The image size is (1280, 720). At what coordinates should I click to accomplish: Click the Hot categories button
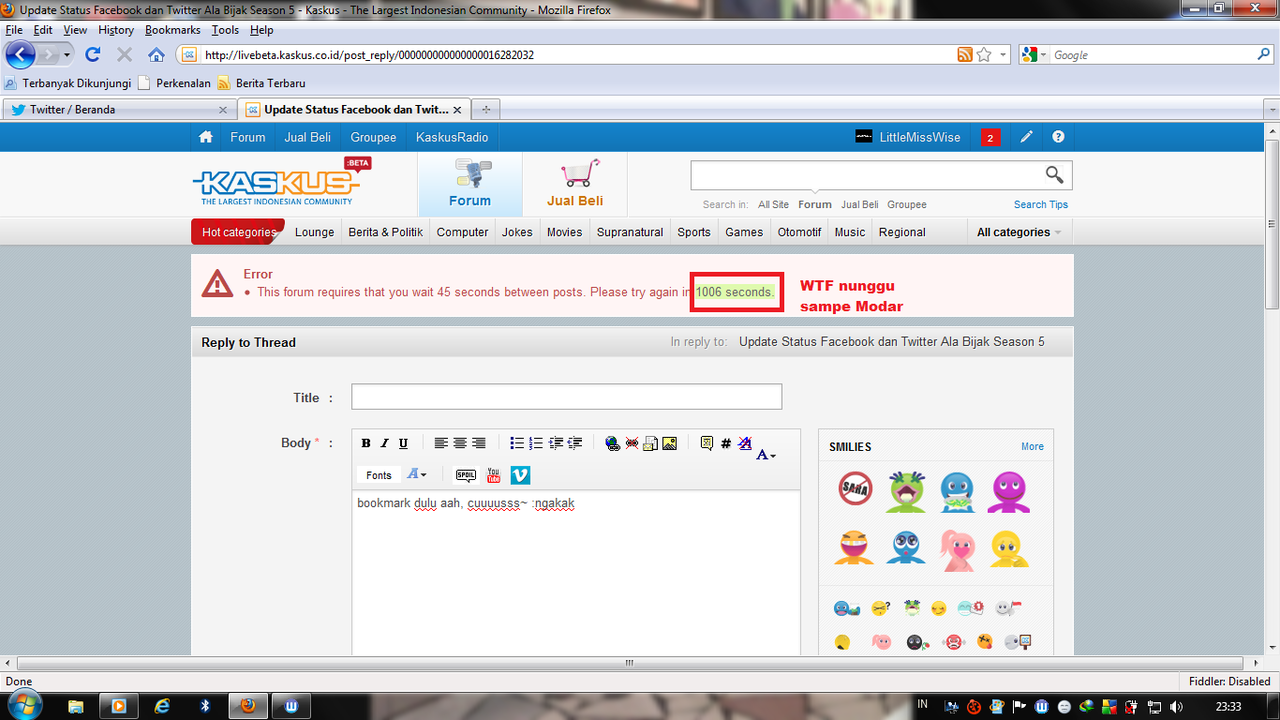[x=238, y=232]
